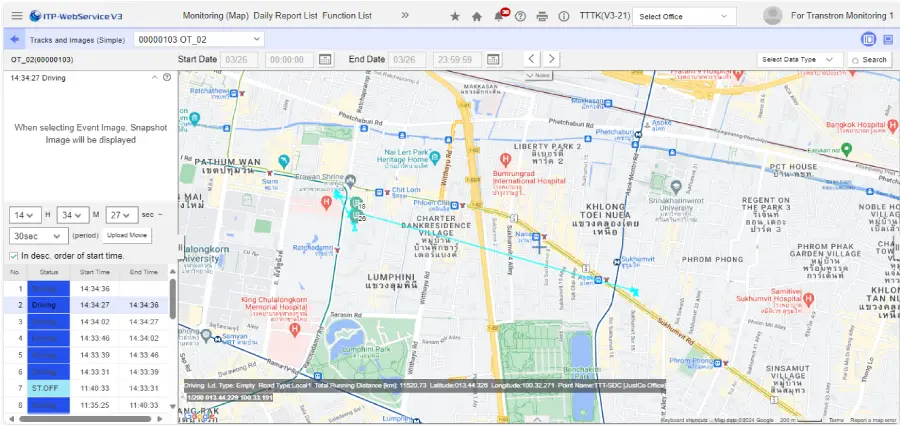Click the end time field 23:59:59

click(457, 60)
